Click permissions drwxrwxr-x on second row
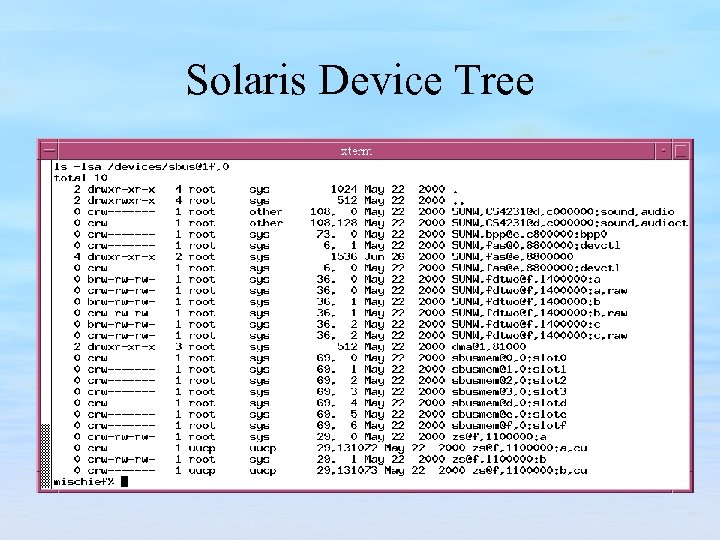Screen dimensions: 720x540 coord(121,200)
